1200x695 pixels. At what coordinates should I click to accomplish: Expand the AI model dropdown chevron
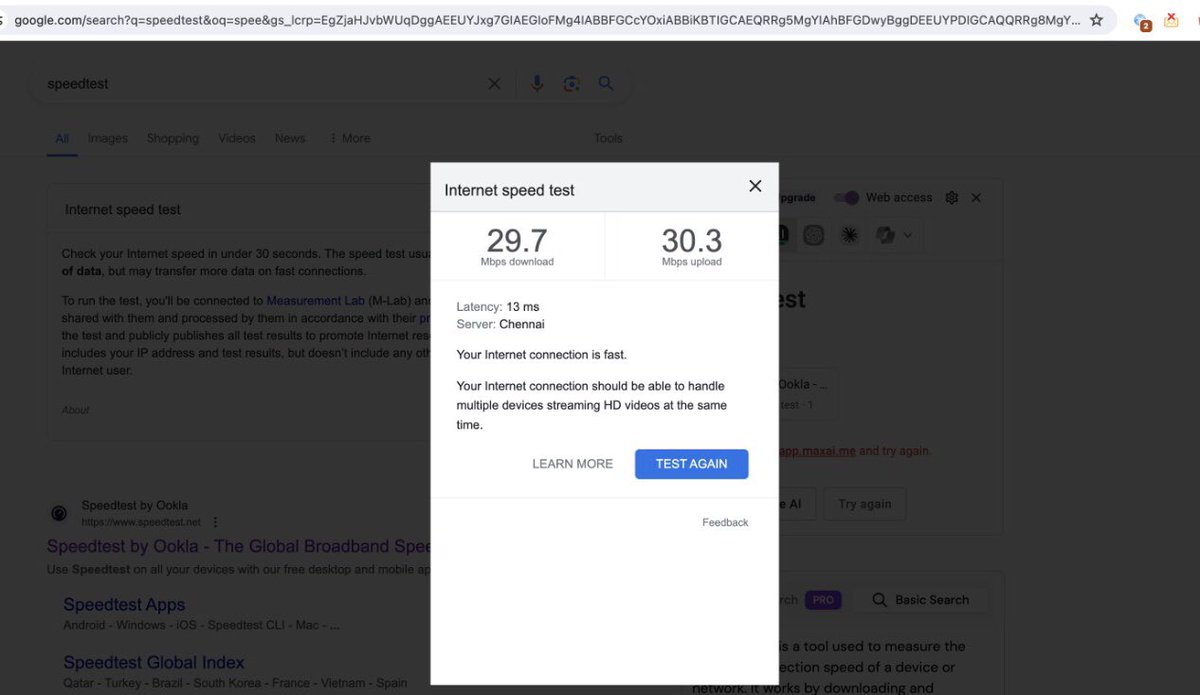(x=907, y=236)
